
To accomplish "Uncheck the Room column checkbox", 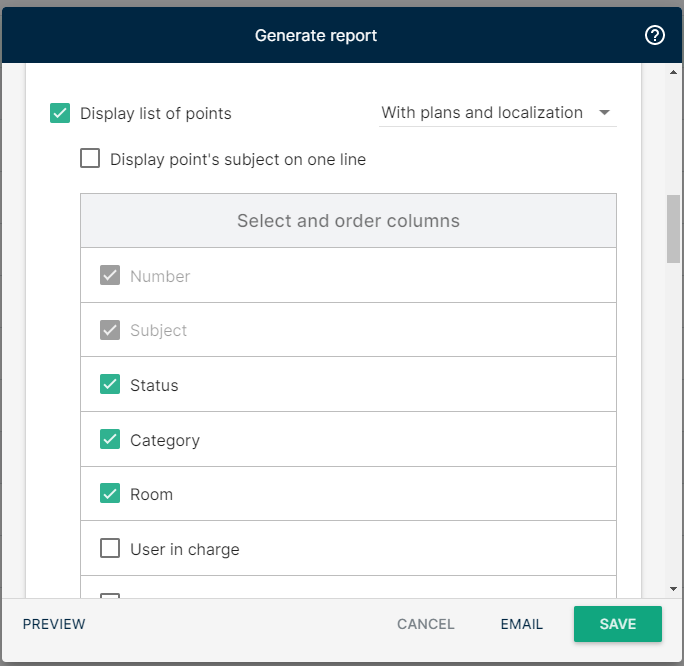I will coord(110,493).
